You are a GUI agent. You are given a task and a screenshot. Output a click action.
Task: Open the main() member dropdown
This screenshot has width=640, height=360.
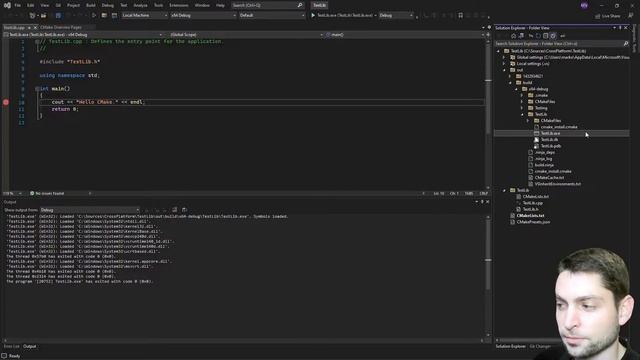404,35
